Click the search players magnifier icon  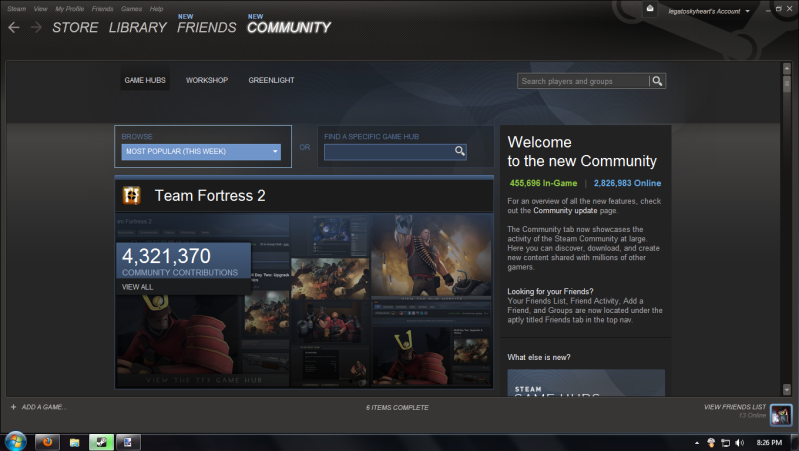tap(657, 81)
